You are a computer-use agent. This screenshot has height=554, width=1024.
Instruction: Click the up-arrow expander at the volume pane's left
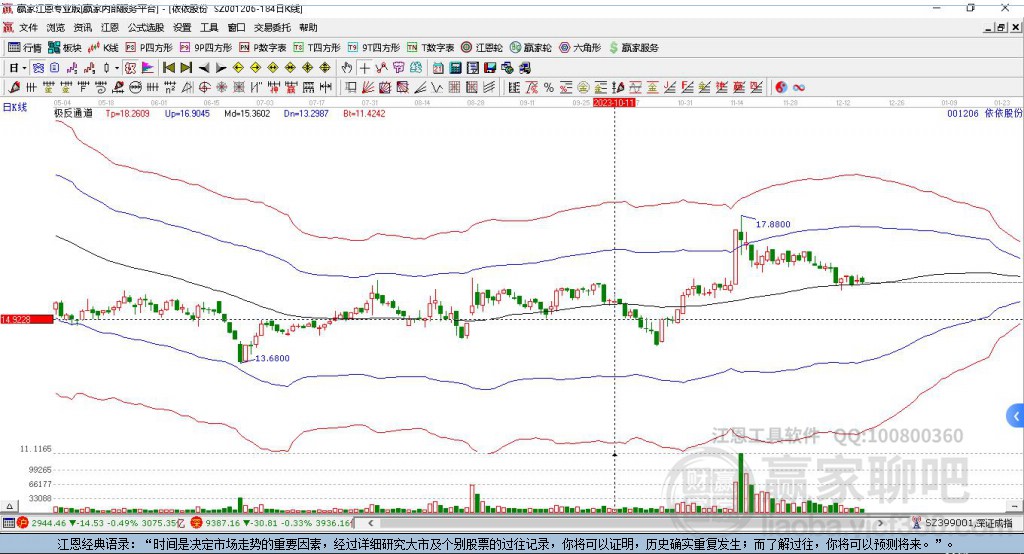tap(9, 506)
